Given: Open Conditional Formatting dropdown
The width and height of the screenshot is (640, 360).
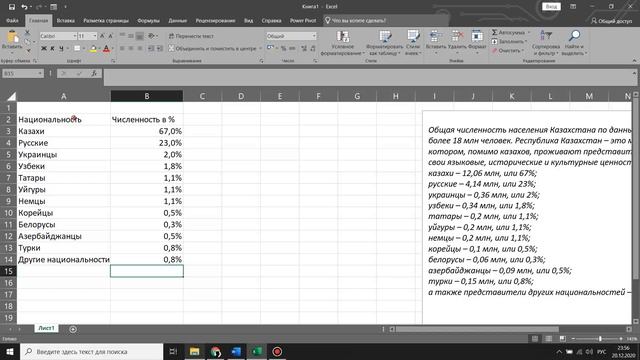Looking at the screenshot, I should [342, 42].
